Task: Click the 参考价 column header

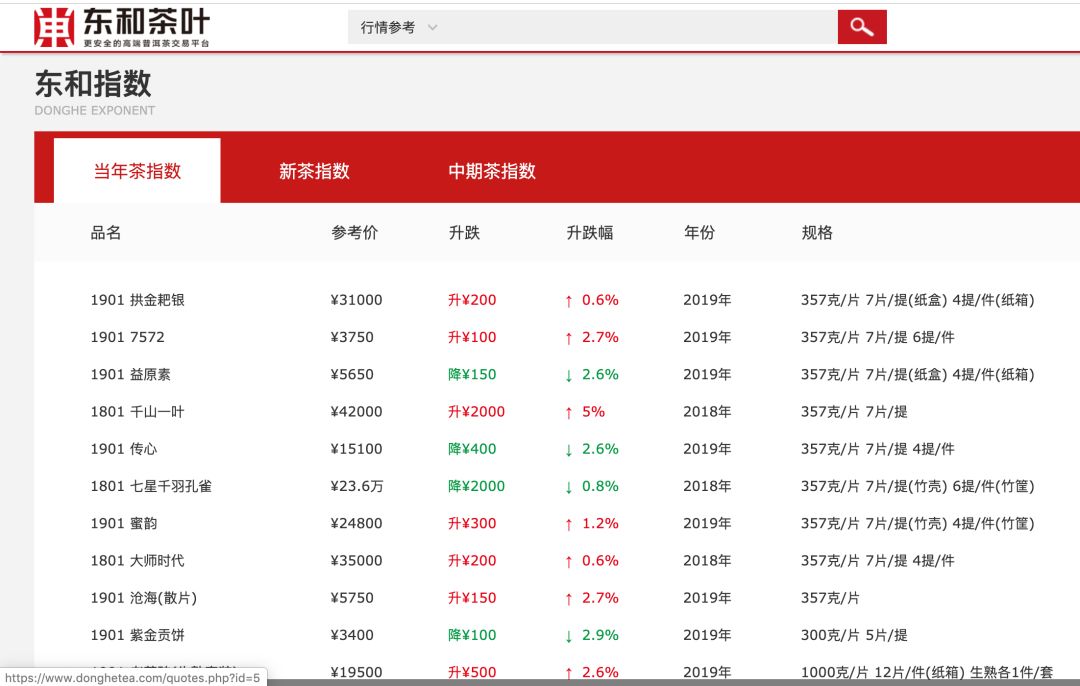Action: point(352,232)
